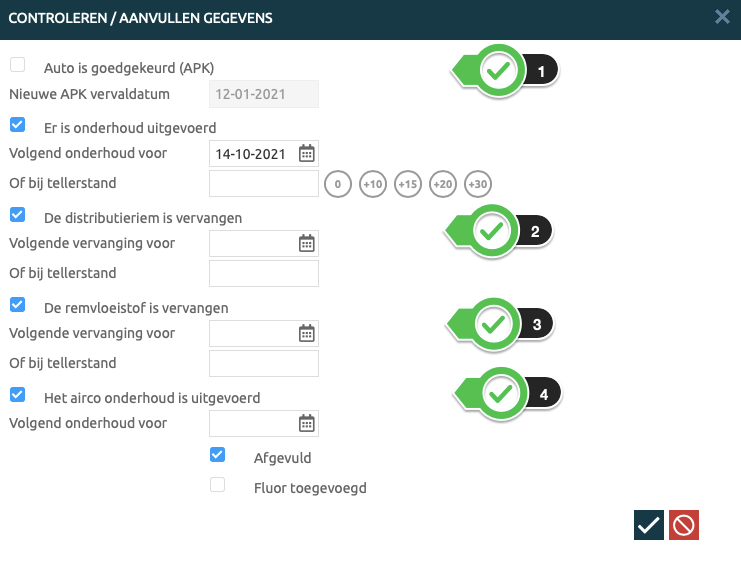Open calendar for distributieriem replacement date
The image size is (741, 569).
pos(307,244)
